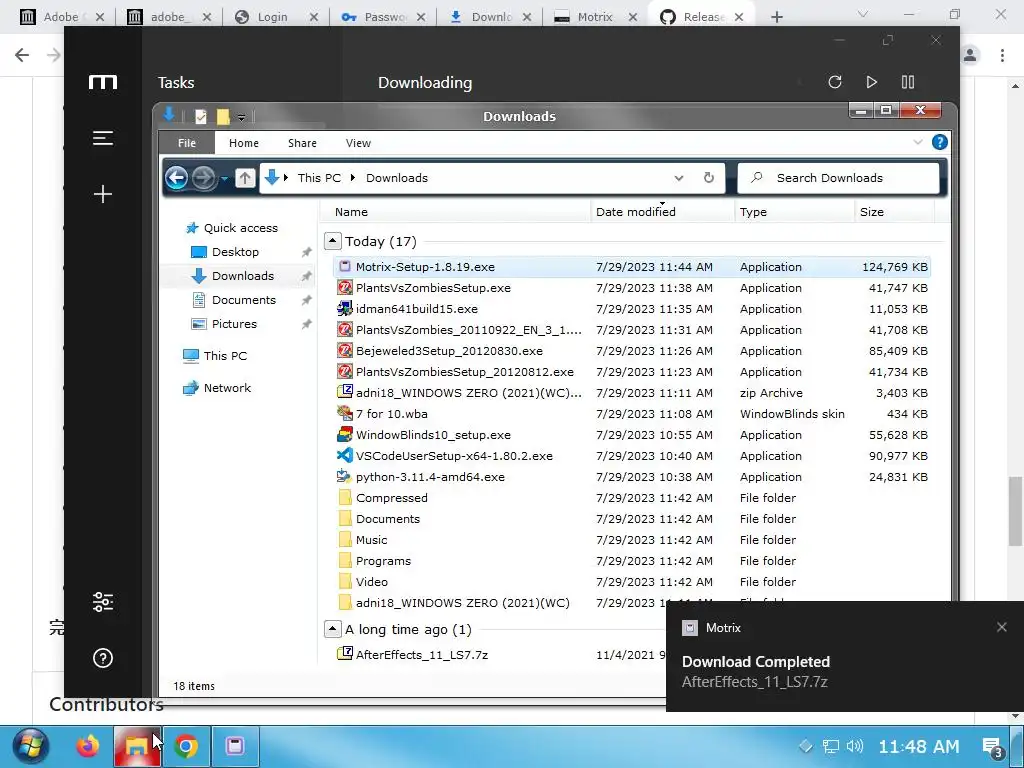Go up one folder level arrow
The height and width of the screenshot is (768, 1024).
(245, 178)
